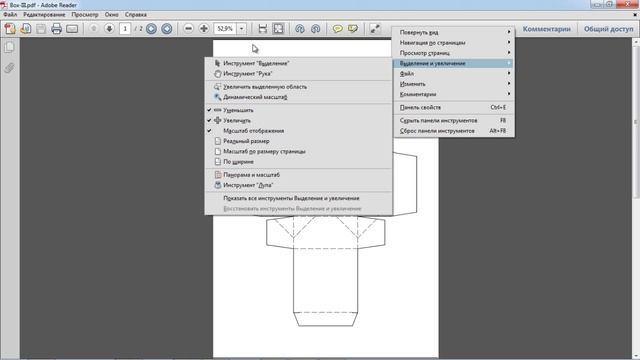Image resolution: width=640 pixels, height=360 pixels.
Task: Uncheck Масштаб отображения option
Action: 298,131
